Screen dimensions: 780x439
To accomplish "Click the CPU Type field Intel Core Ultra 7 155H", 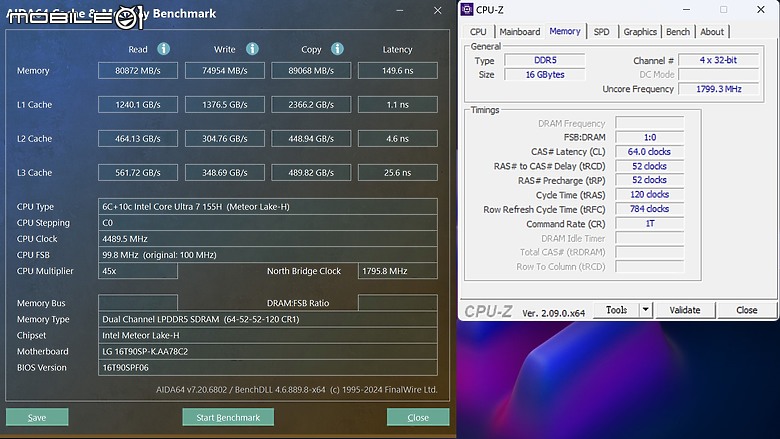I will pos(268,206).
